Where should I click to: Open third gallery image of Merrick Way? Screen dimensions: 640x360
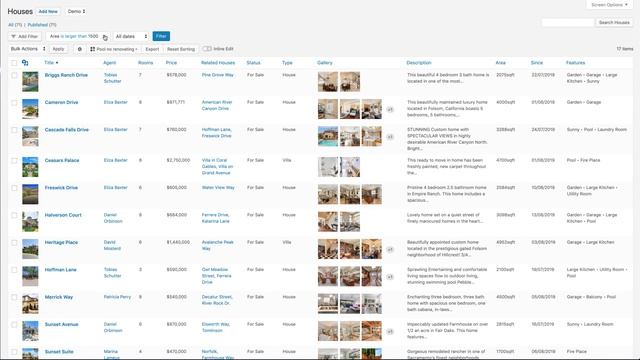pyautogui.click(x=372, y=304)
